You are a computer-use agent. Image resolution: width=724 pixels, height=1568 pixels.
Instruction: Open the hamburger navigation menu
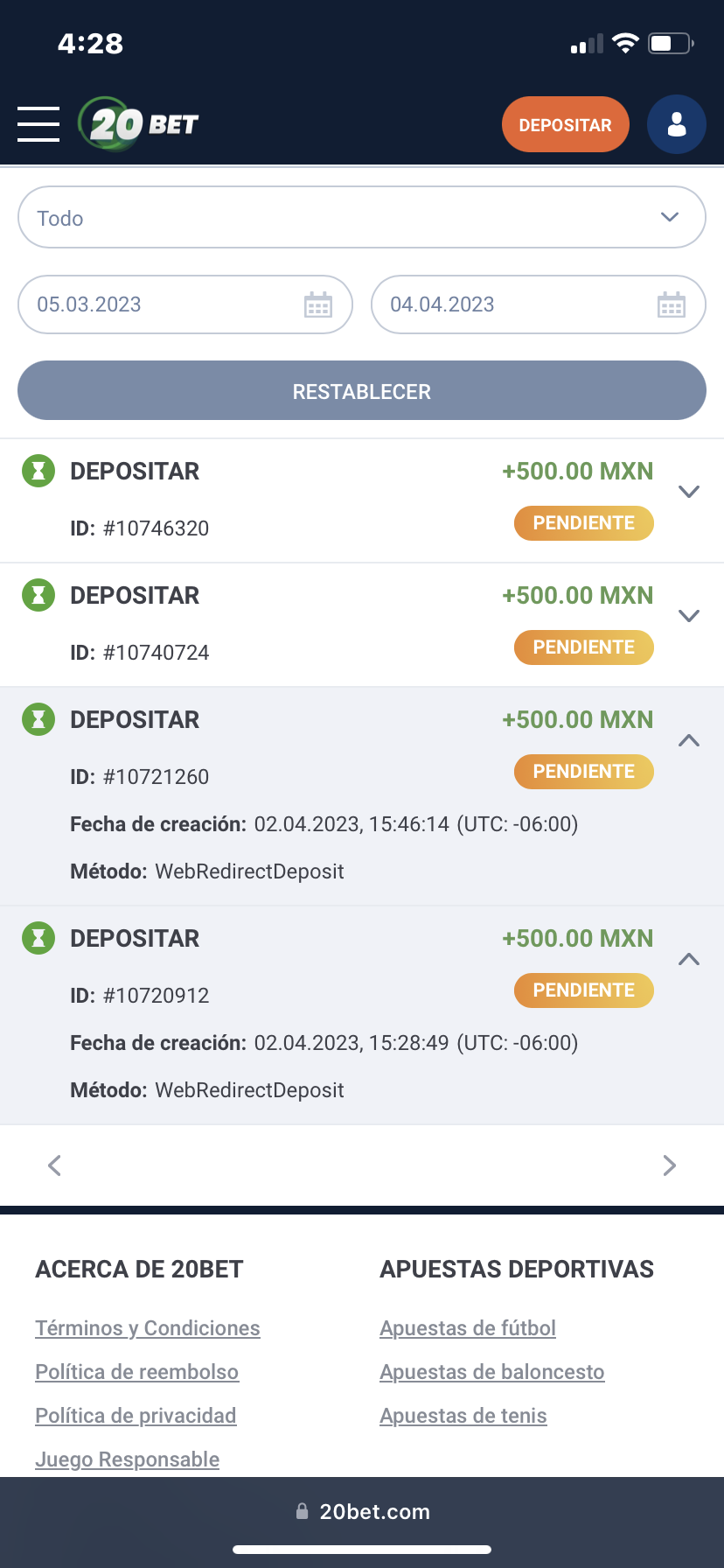pyautogui.click(x=38, y=124)
